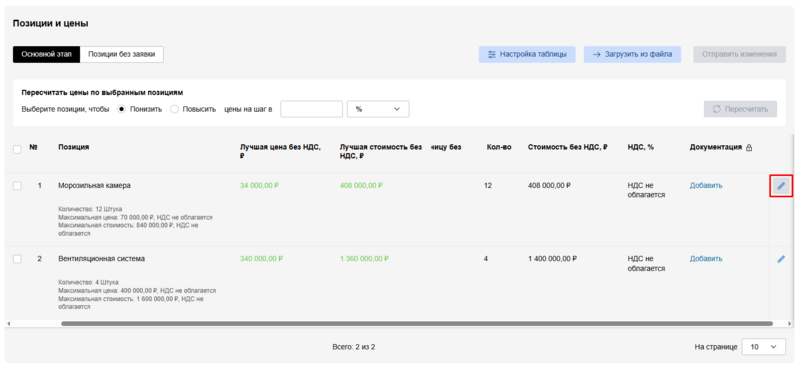Image resolution: width=800 pixels, height=367 pixels.
Task: Open the rows-per-page dropdown showing 10
Action: pyautogui.click(x=763, y=347)
